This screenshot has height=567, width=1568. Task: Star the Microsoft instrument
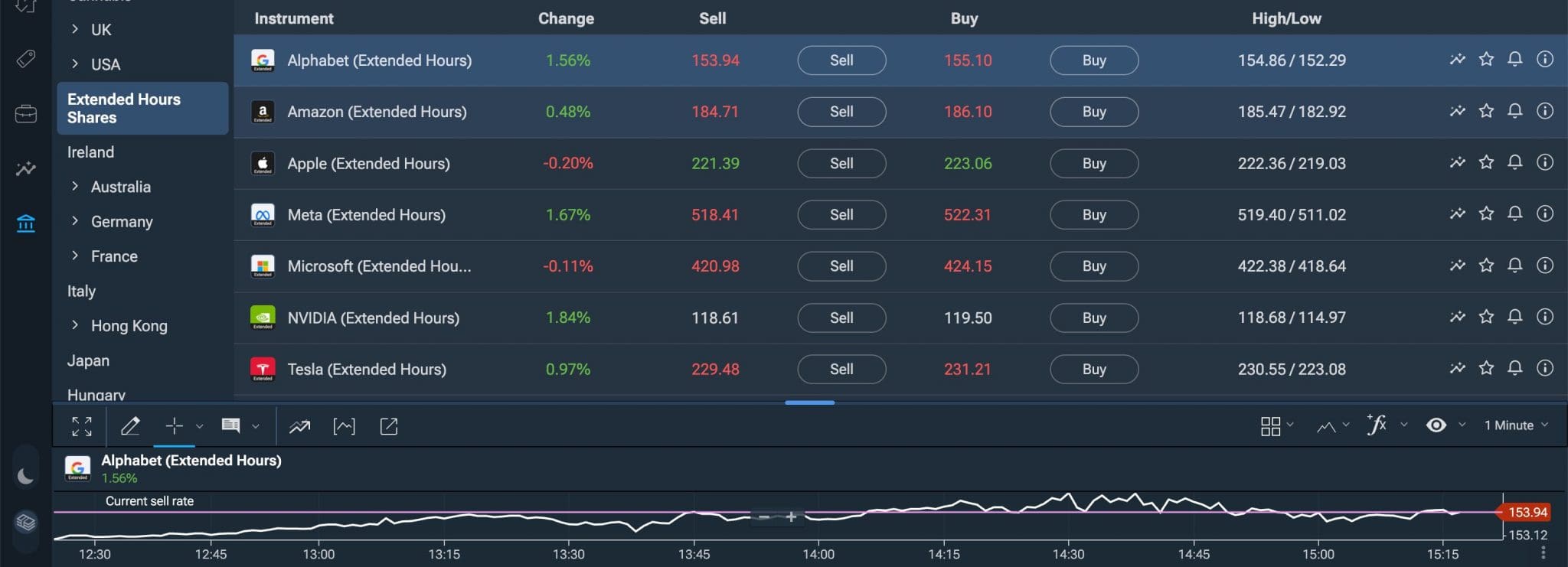point(1486,266)
